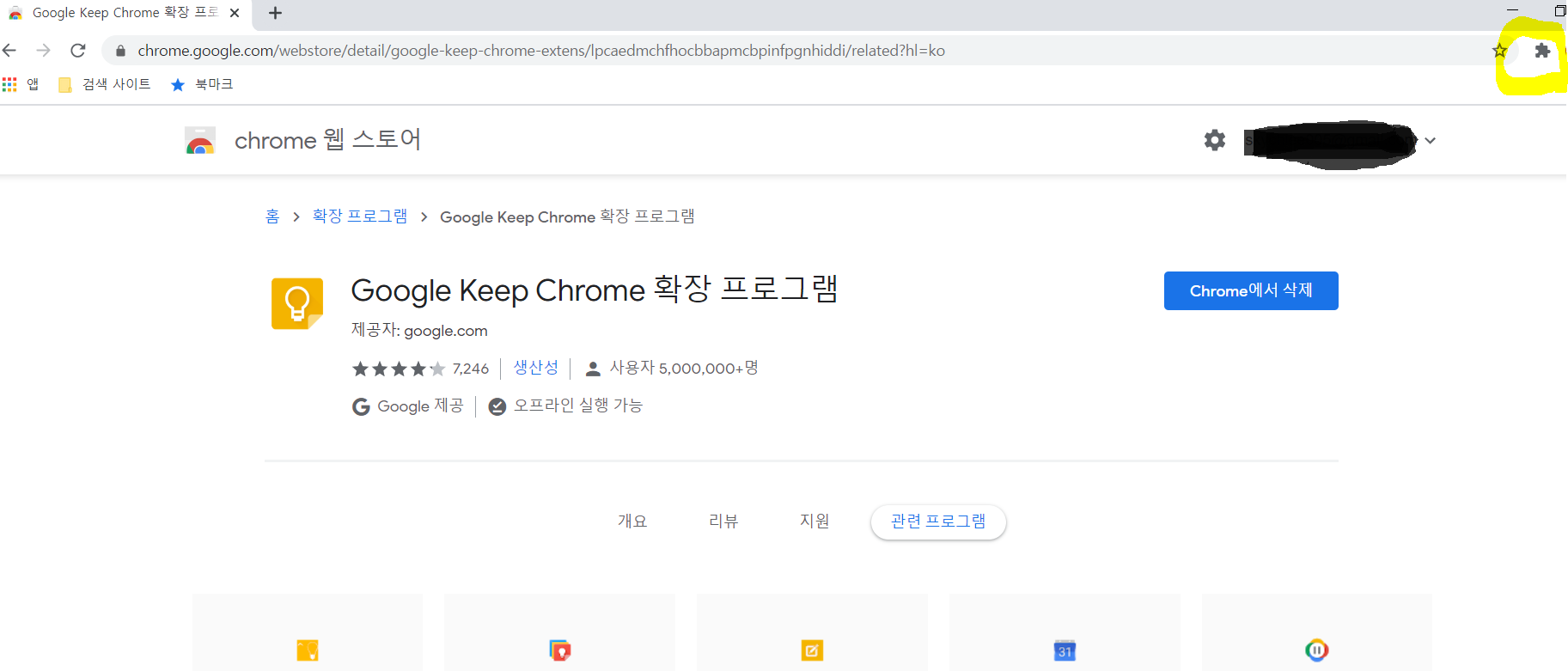Viewport: 1568px width, 671px height.
Task: Click the Chrome Web Store logo
Action: pyautogui.click(x=200, y=140)
